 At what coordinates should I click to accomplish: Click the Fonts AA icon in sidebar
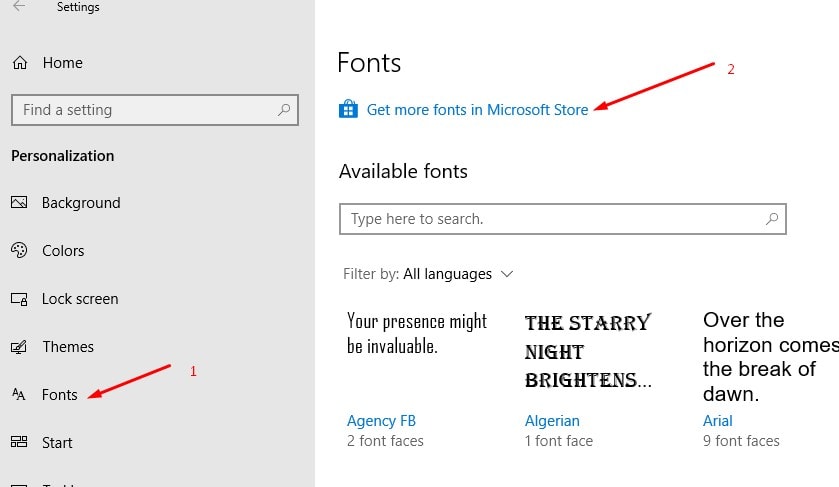point(18,394)
